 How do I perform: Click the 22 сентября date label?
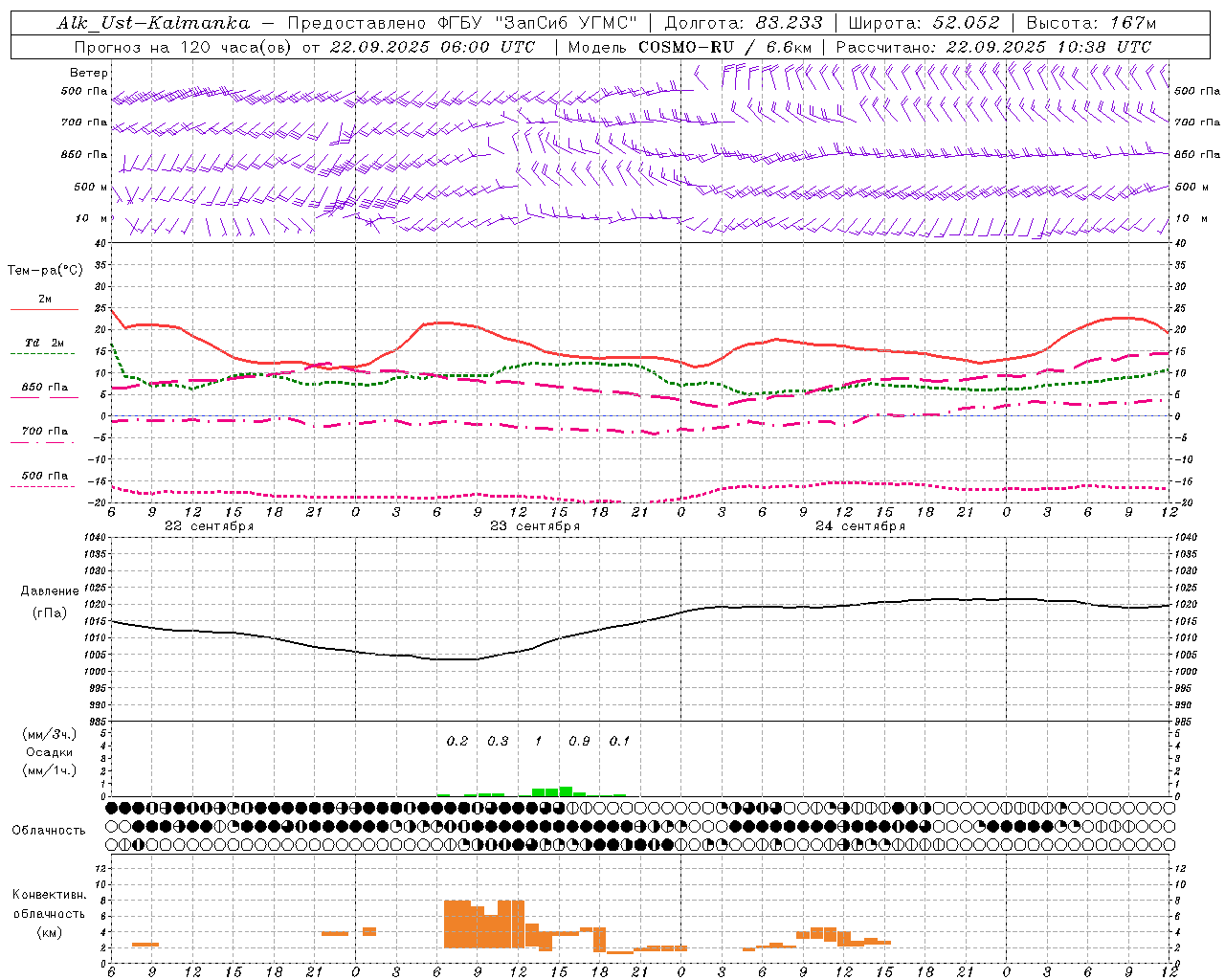210,526
